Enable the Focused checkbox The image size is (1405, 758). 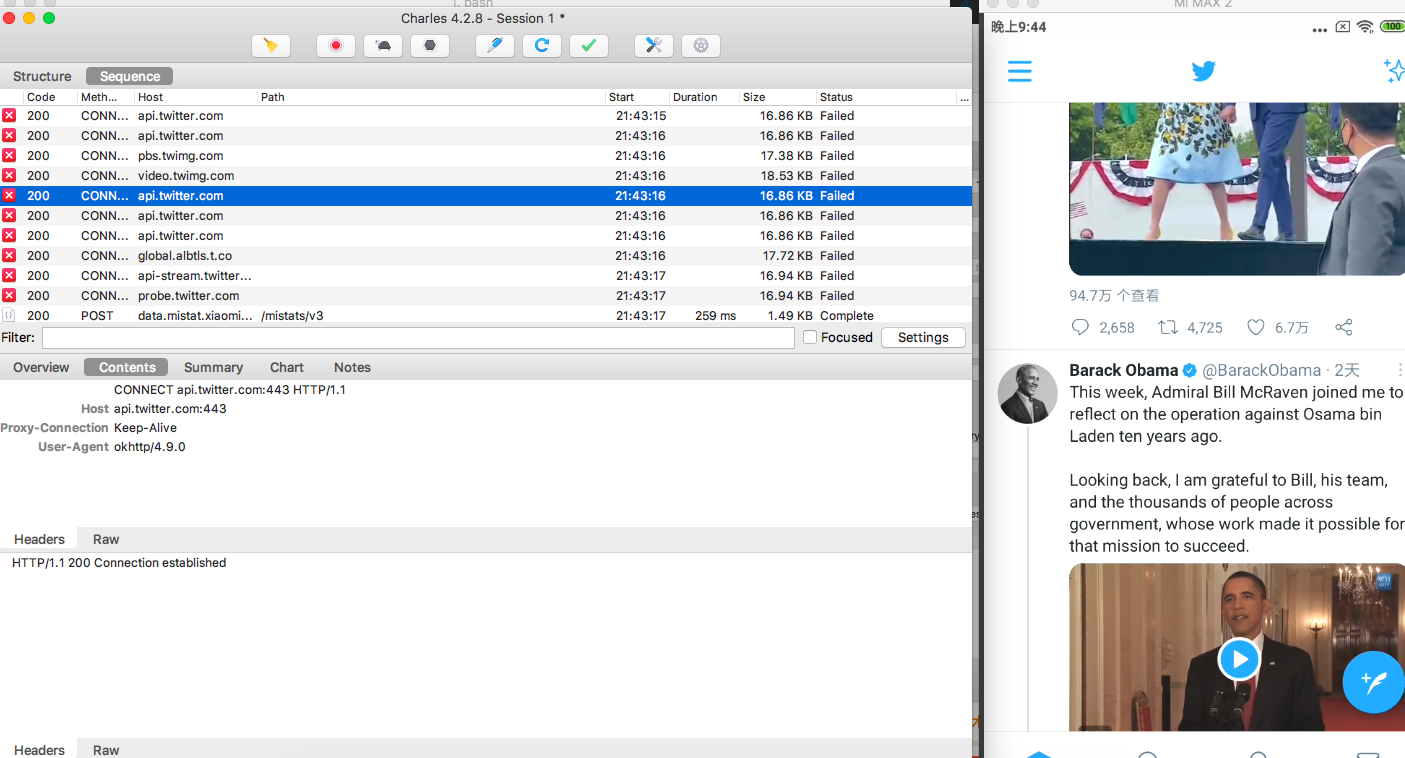pos(810,337)
